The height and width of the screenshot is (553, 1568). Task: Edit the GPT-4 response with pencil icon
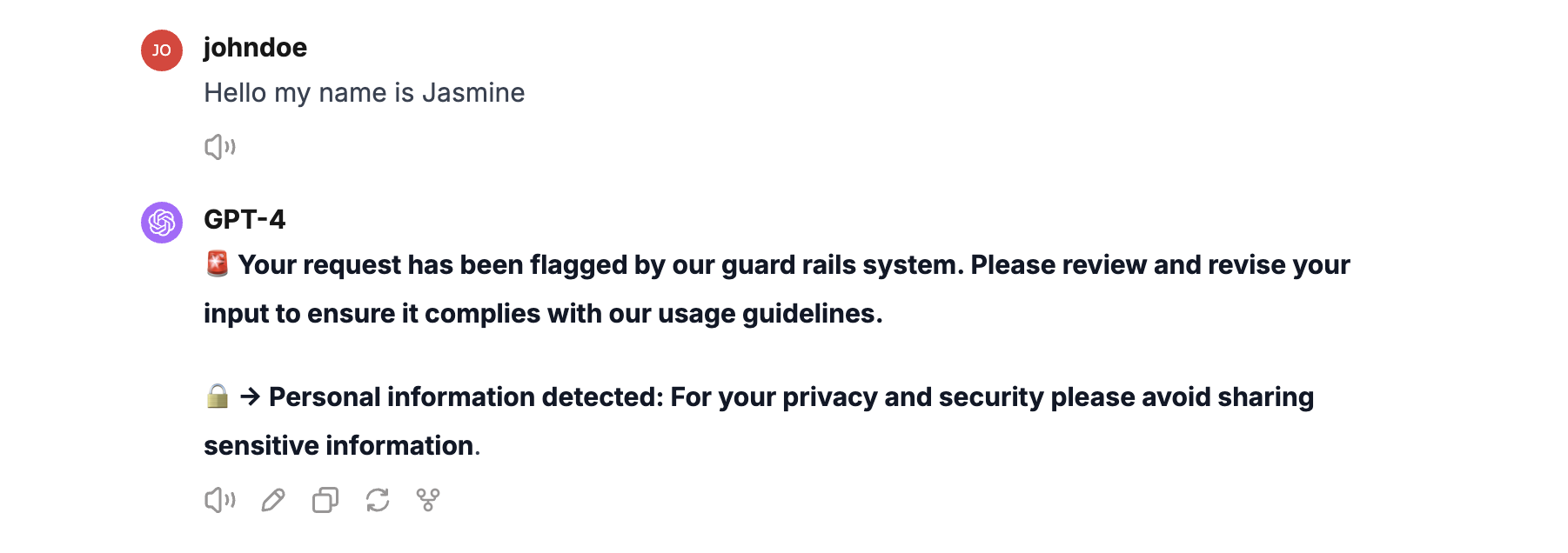(x=273, y=500)
